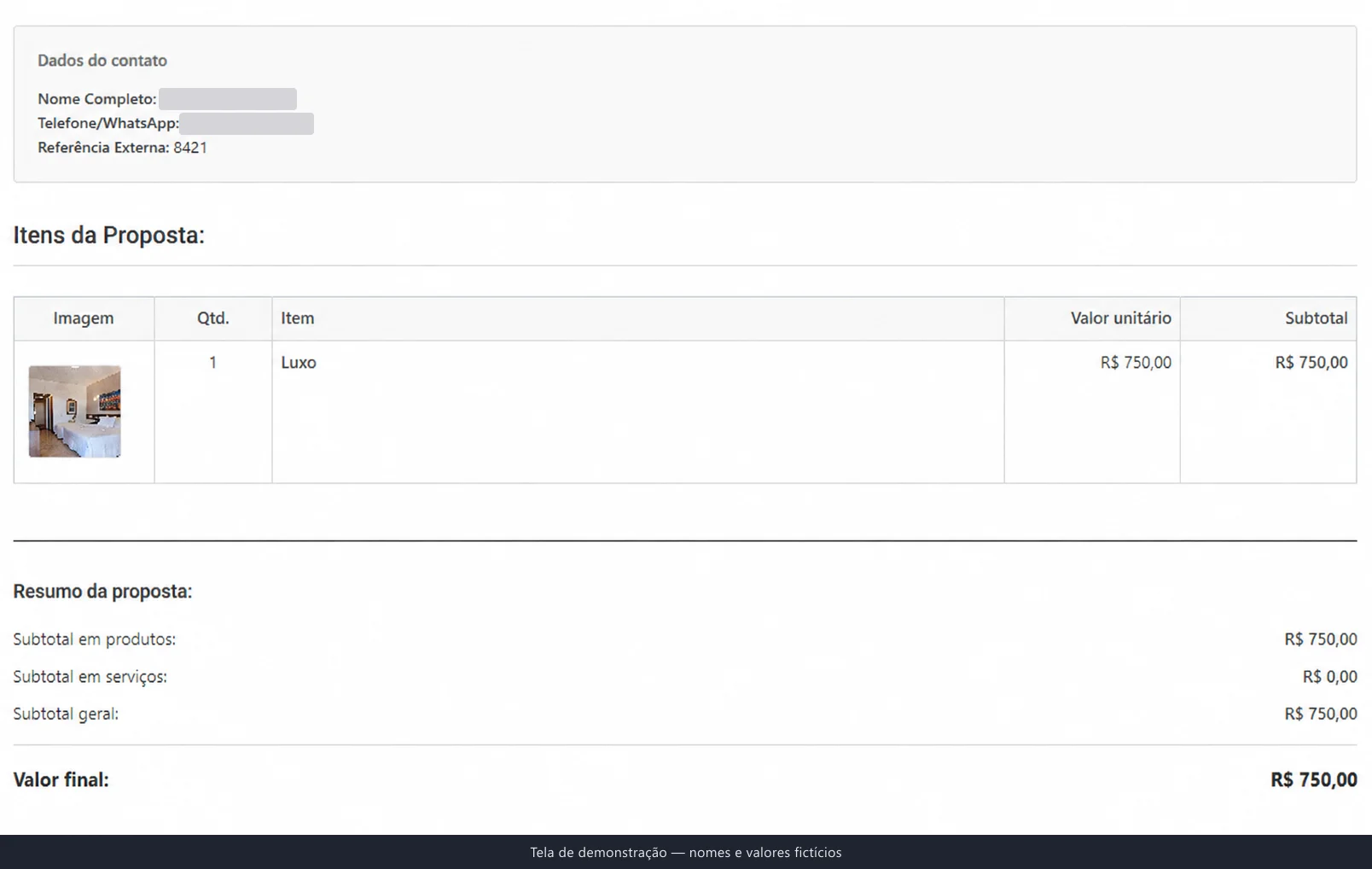
Task: Select the Qtd. column header
Action: point(213,318)
